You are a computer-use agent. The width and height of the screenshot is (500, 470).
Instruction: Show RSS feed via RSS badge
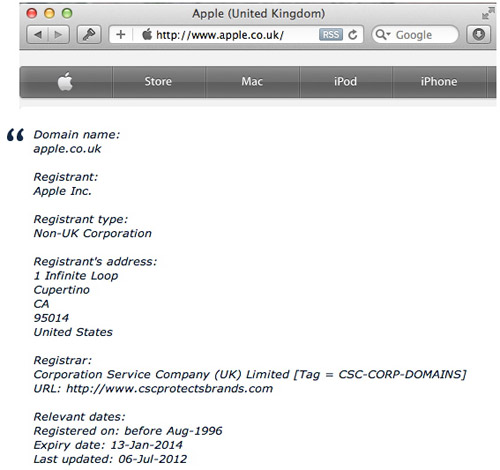point(330,35)
